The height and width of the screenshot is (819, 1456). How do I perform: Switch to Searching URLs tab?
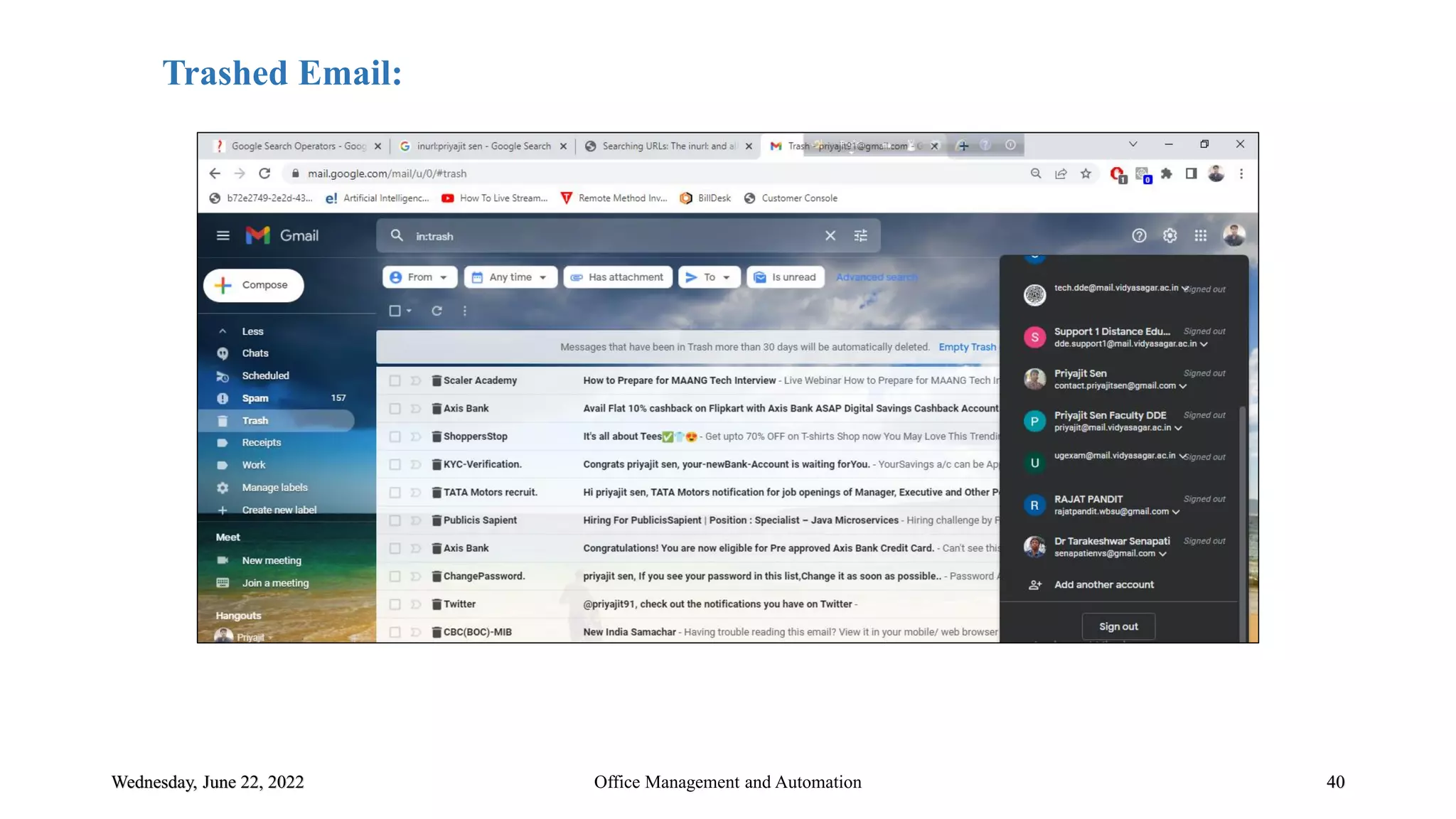click(668, 146)
